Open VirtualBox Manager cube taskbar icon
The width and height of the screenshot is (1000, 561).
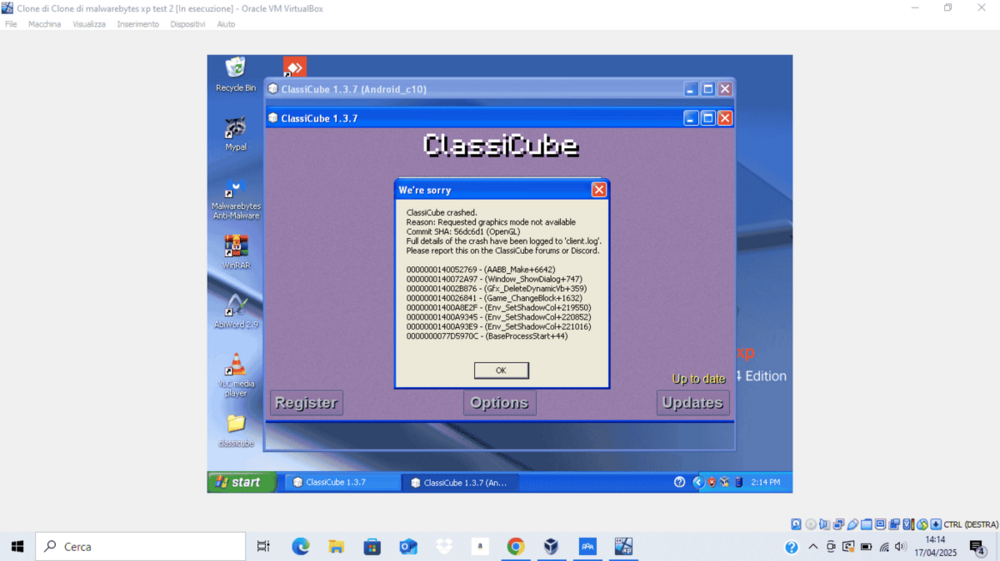point(552,546)
